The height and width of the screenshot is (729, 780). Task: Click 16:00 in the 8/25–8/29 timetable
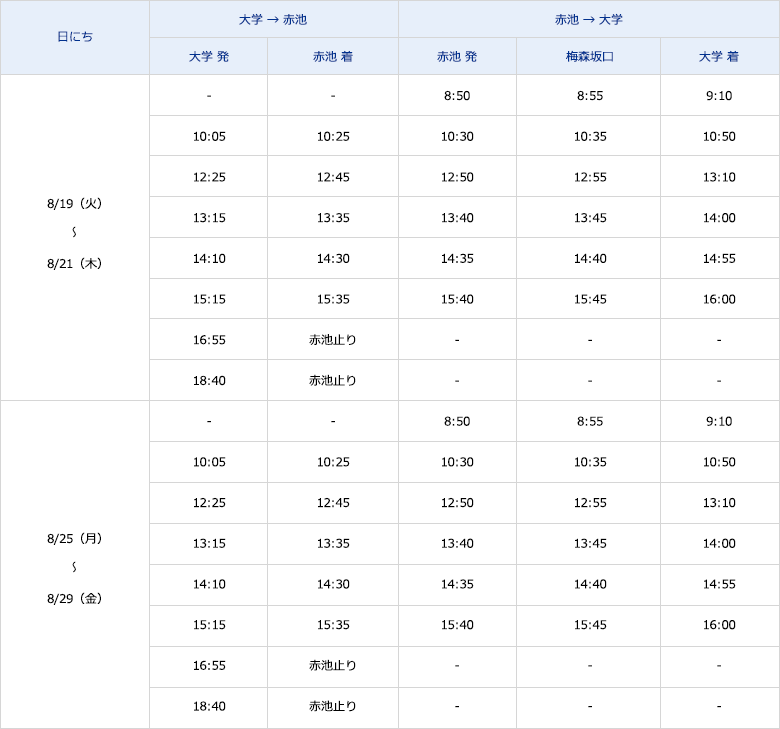tap(719, 625)
